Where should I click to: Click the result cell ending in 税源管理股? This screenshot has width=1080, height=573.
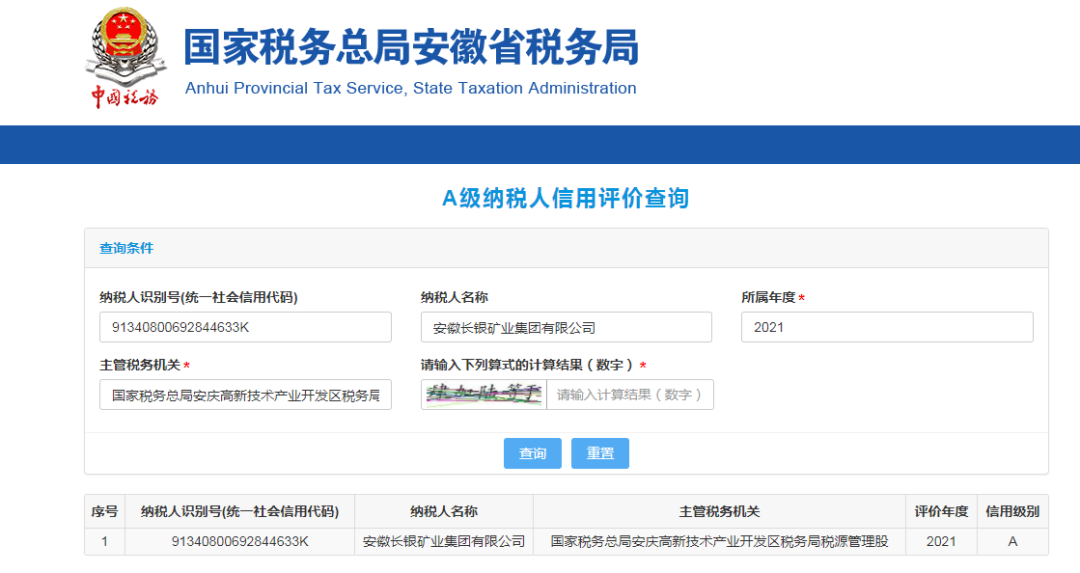pyautogui.click(x=719, y=541)
